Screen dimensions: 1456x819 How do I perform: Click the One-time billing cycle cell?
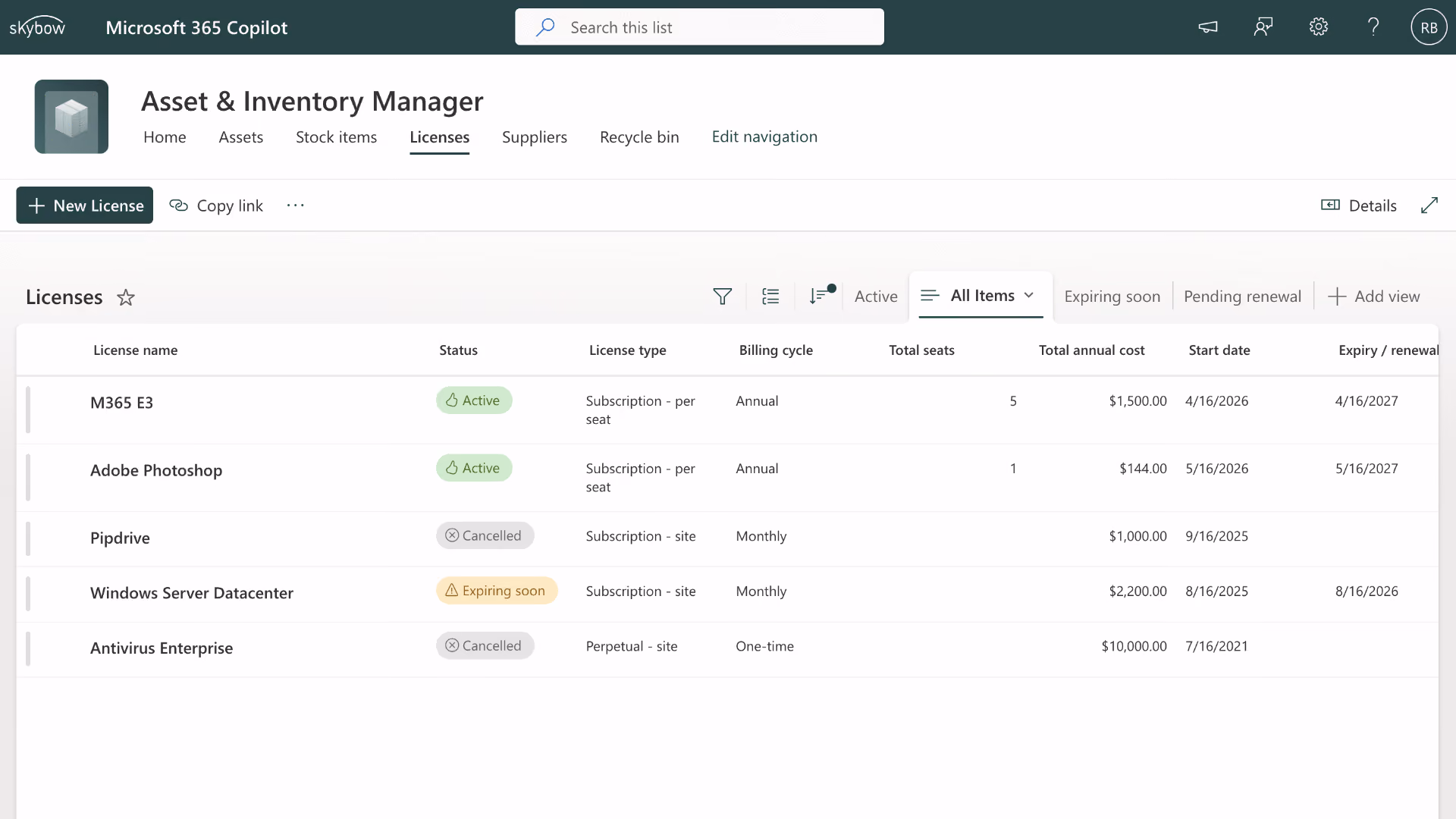tap(764, 646)
